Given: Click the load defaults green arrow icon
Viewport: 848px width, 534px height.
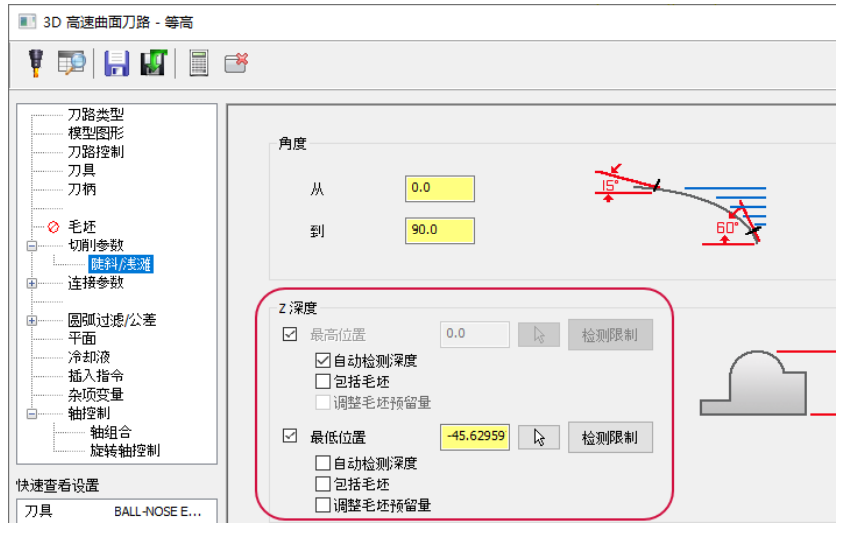Looking at the screenshot, I should pos(154,63).
